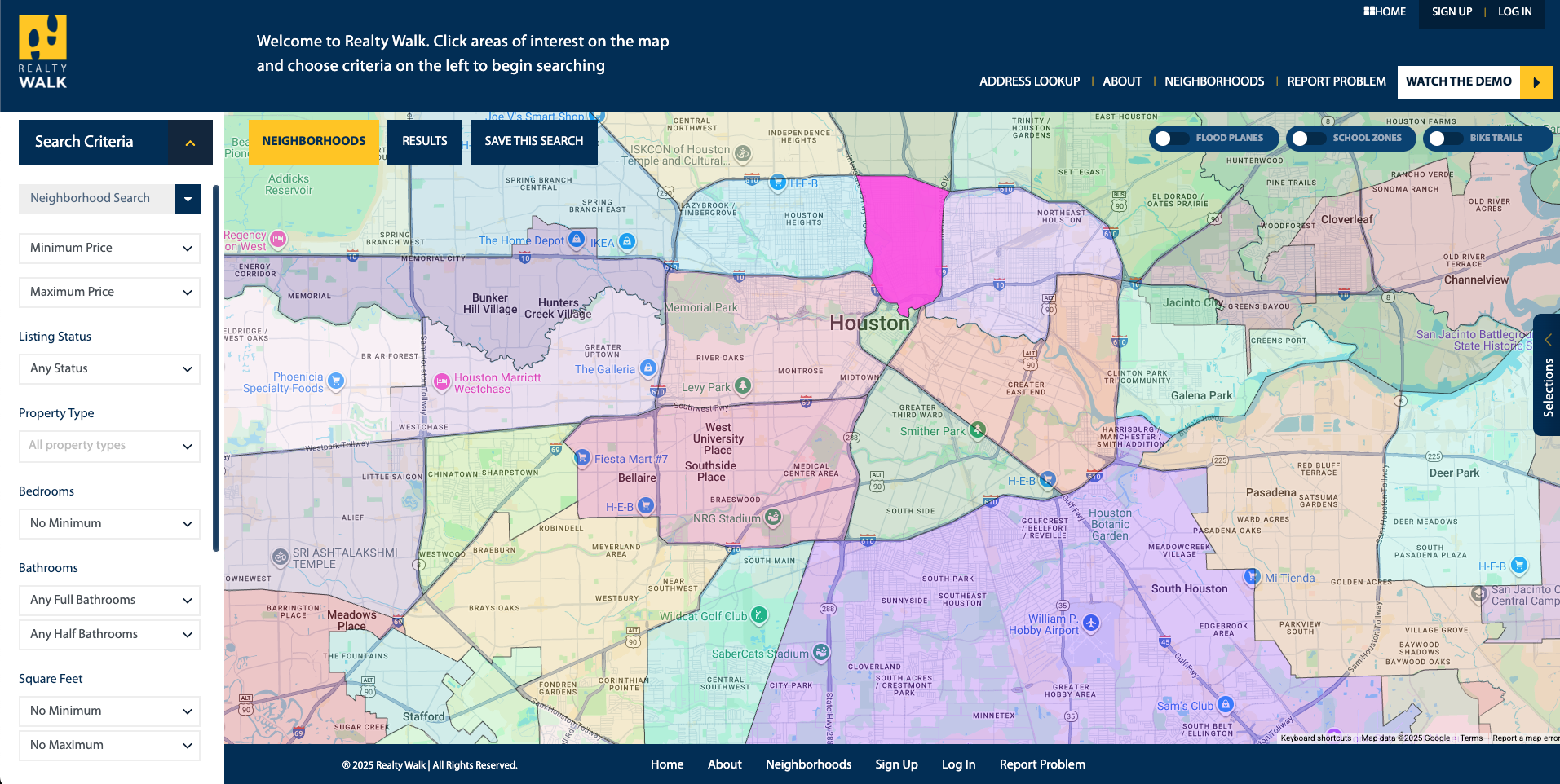This screenshot has height=784, width=1560.
Task: Click the Realty Walk logo
Action: coord(43,52)
